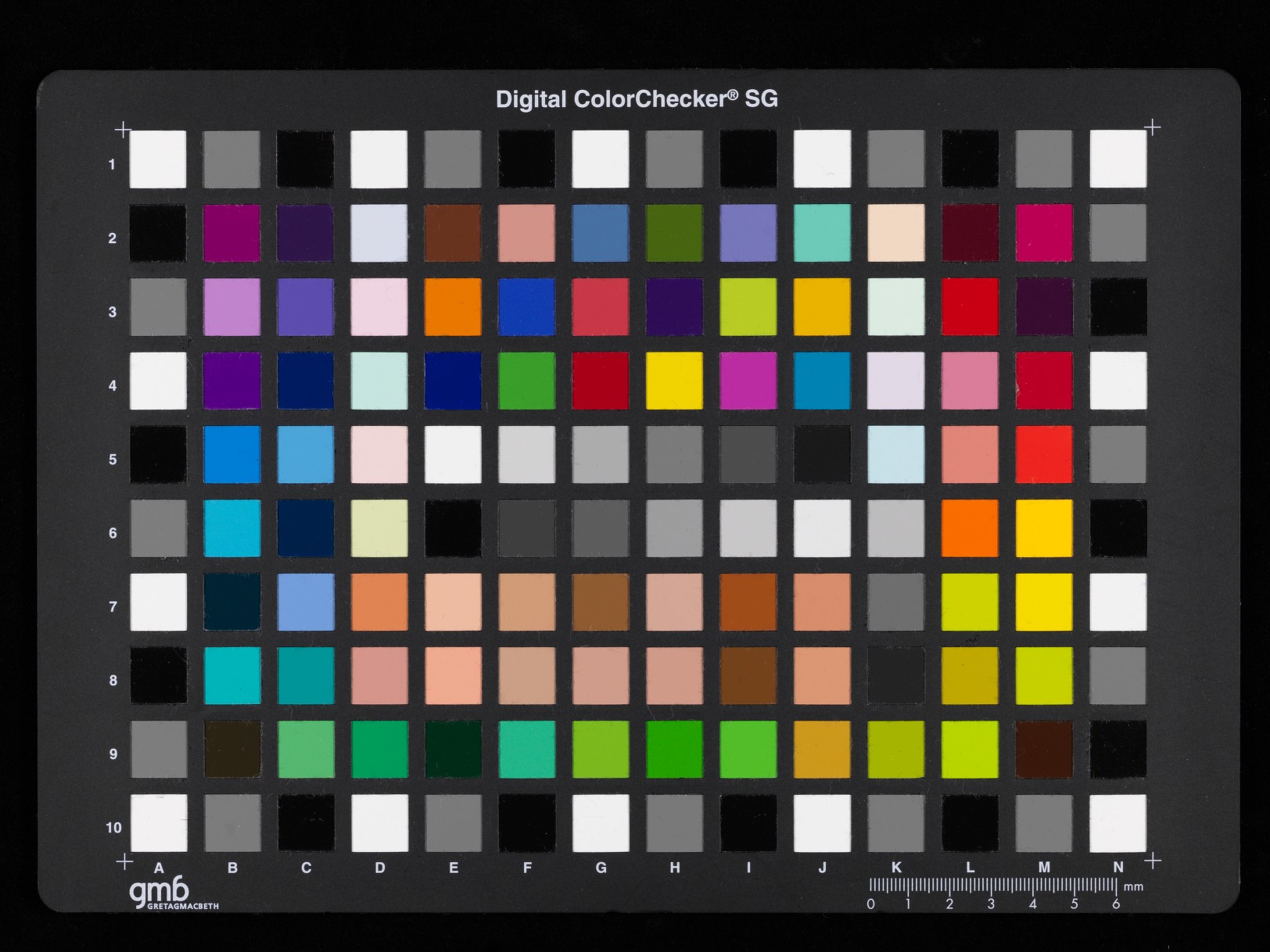1270x952 pixels.
Task: Click row label '1'
Action: 112,164
